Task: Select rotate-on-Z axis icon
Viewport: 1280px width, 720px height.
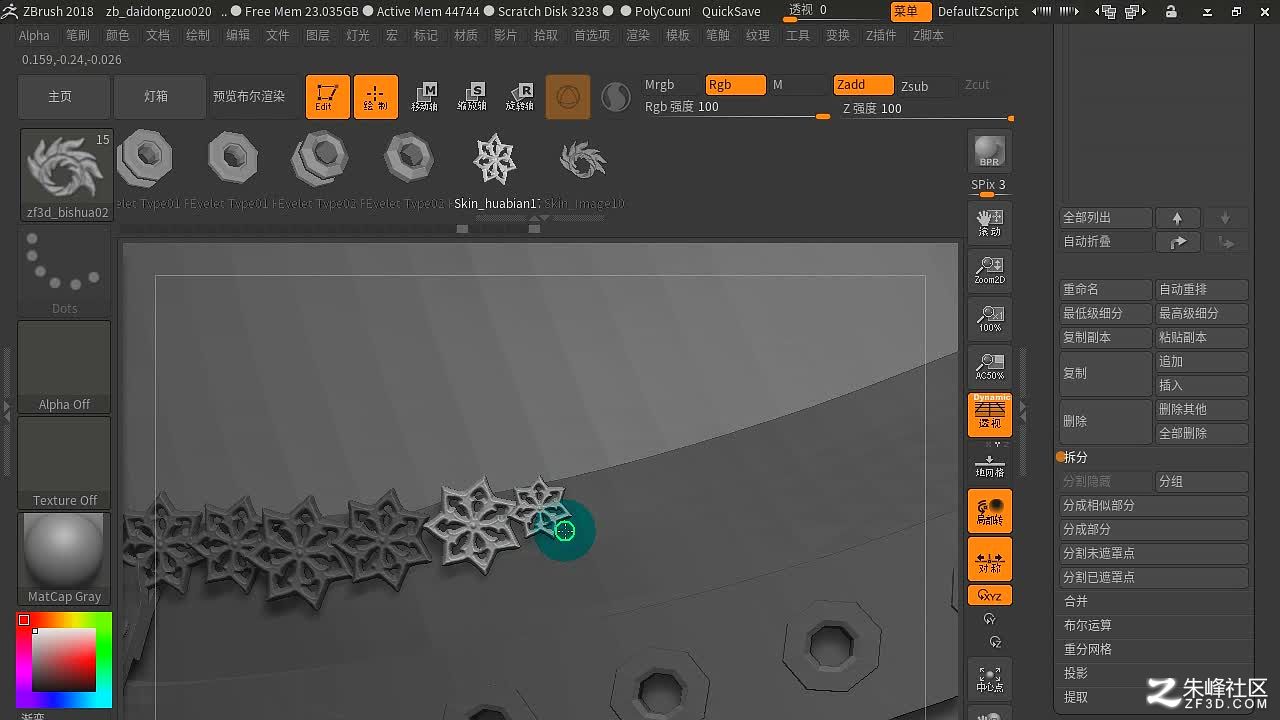Action: click(x=994, y=642)
